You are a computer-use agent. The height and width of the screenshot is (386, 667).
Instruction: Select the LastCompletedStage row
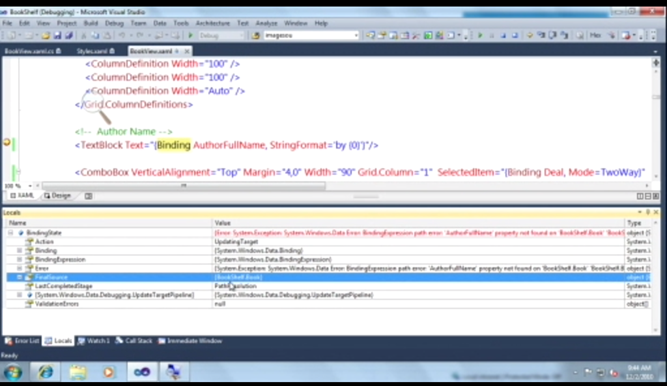coord(328,286)
